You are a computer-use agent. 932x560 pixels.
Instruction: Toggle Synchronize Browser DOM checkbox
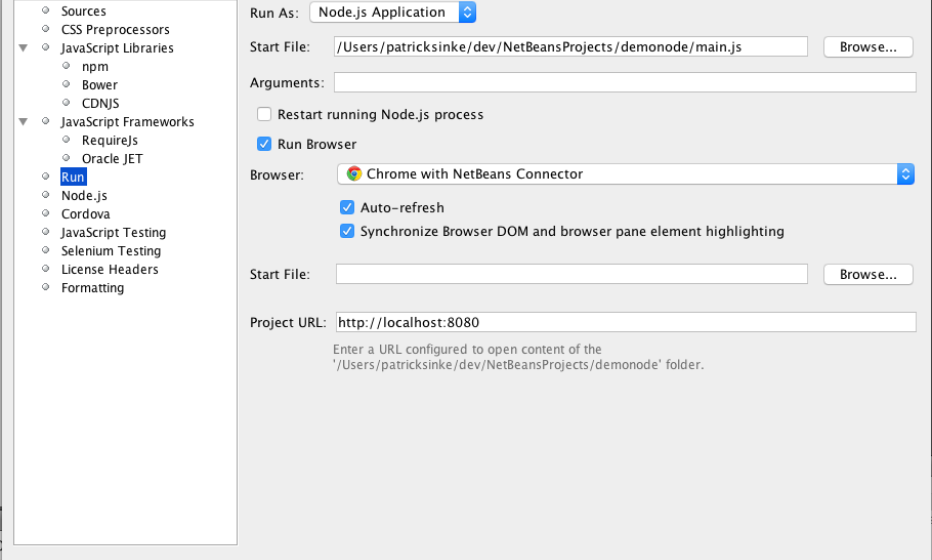click(347, 231)
